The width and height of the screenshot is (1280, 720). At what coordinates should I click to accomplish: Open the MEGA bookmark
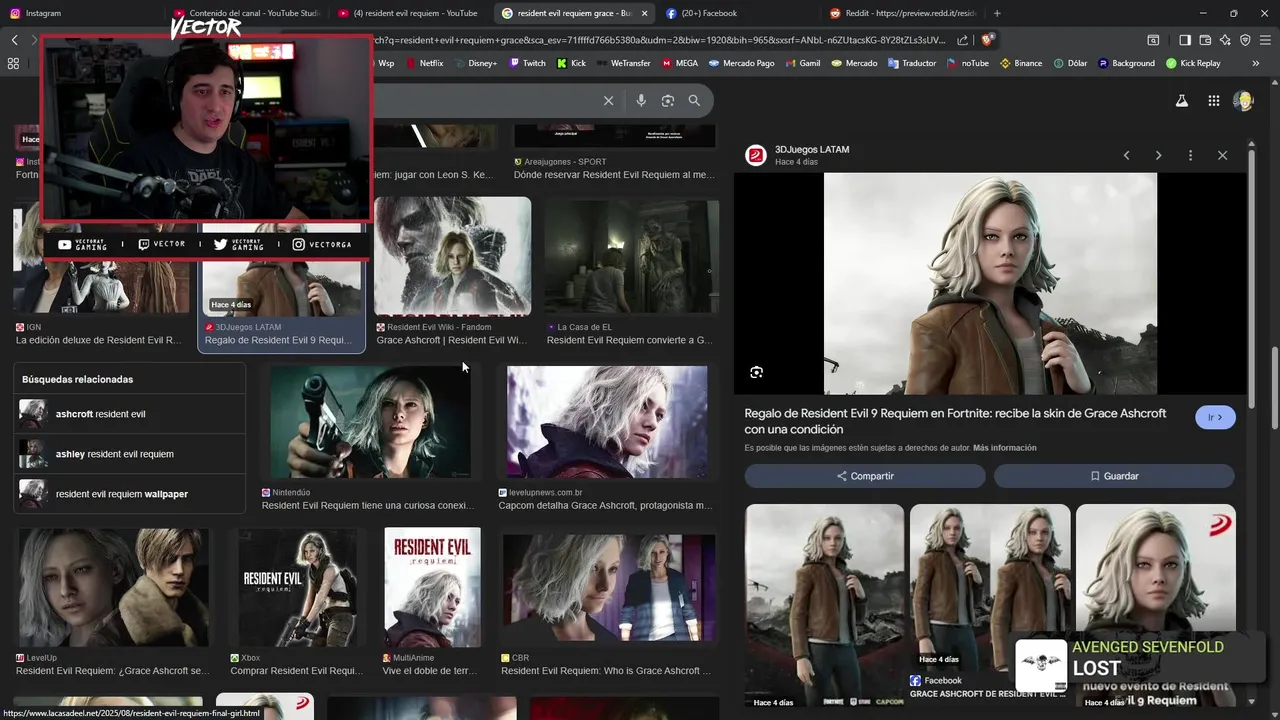(x=679, y=63)
